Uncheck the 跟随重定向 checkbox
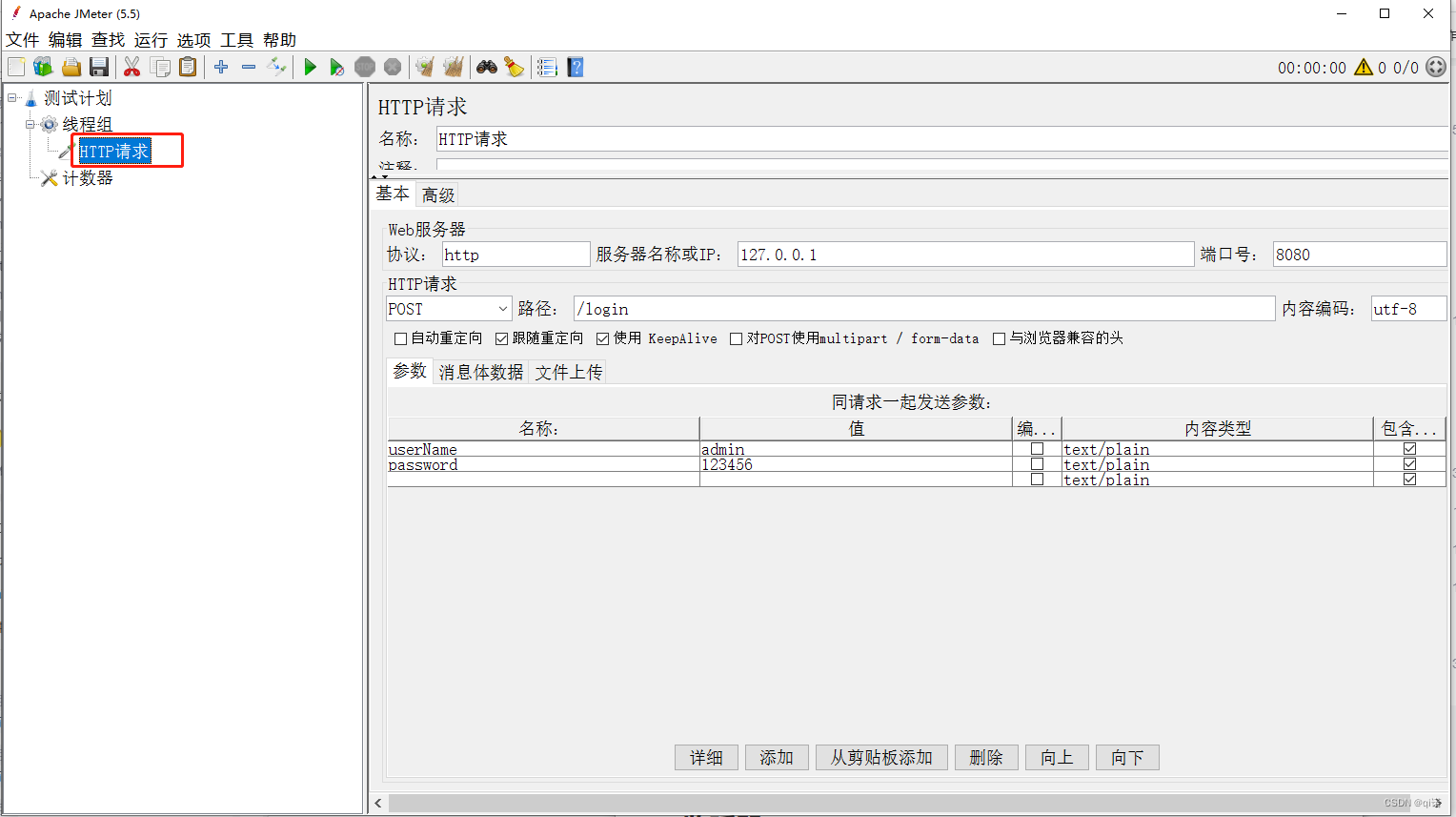Screen dimensions: 1456x817 [x=502, y=338]
